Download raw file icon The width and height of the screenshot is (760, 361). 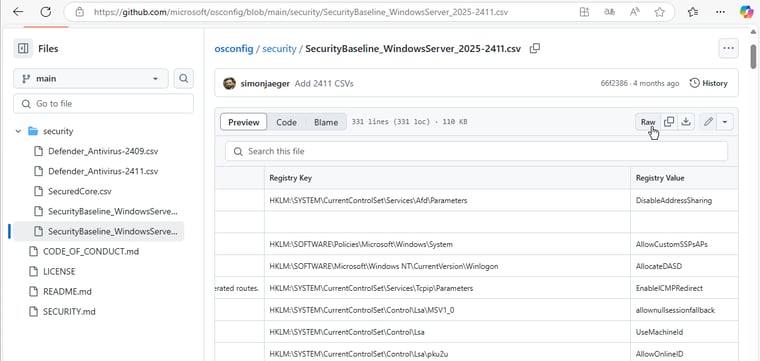pyautogui.click(x=686, y=122)
